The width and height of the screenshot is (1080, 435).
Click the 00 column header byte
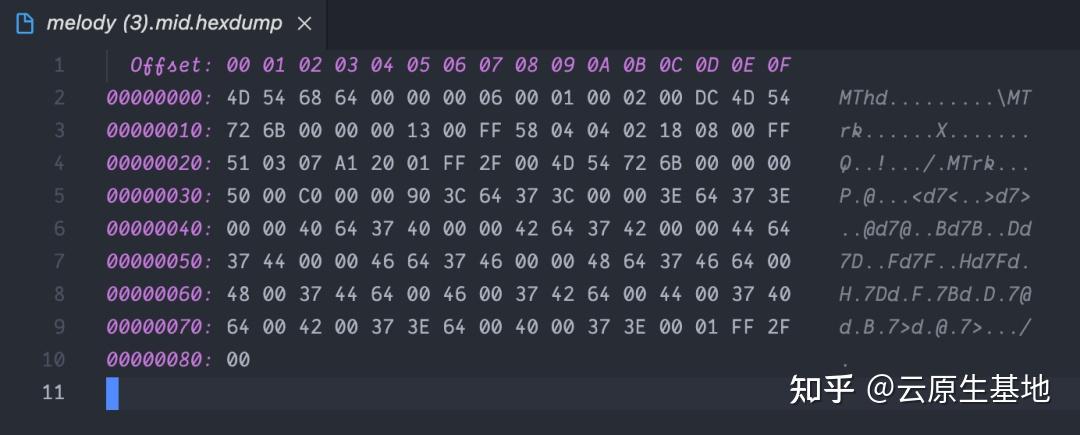point(238,66)
